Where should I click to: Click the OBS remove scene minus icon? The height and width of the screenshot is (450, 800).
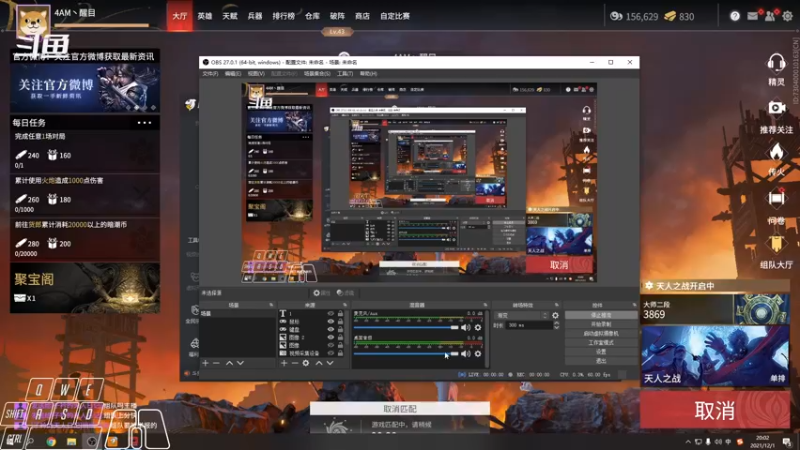216,363
